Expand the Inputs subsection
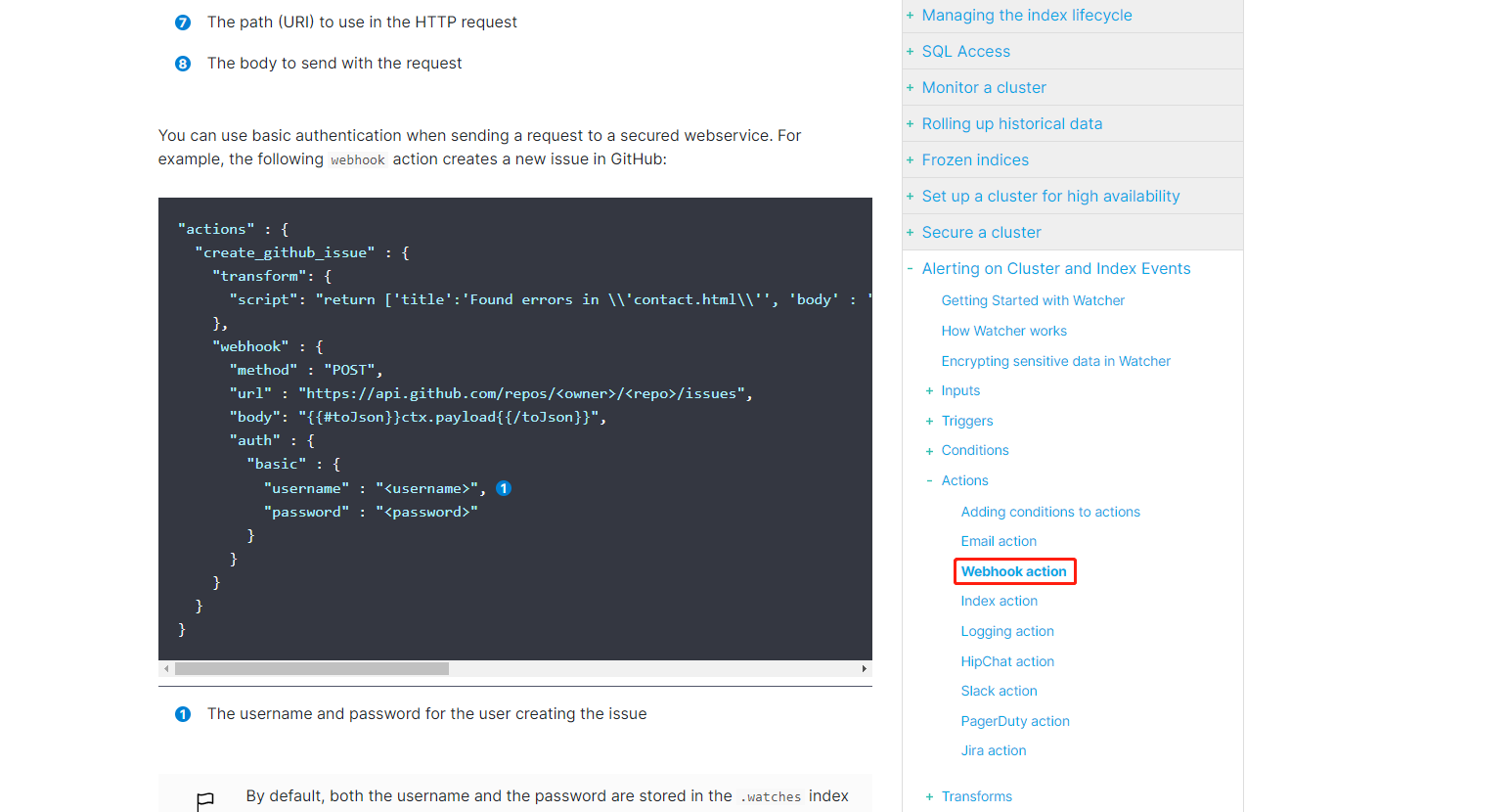 929,391
